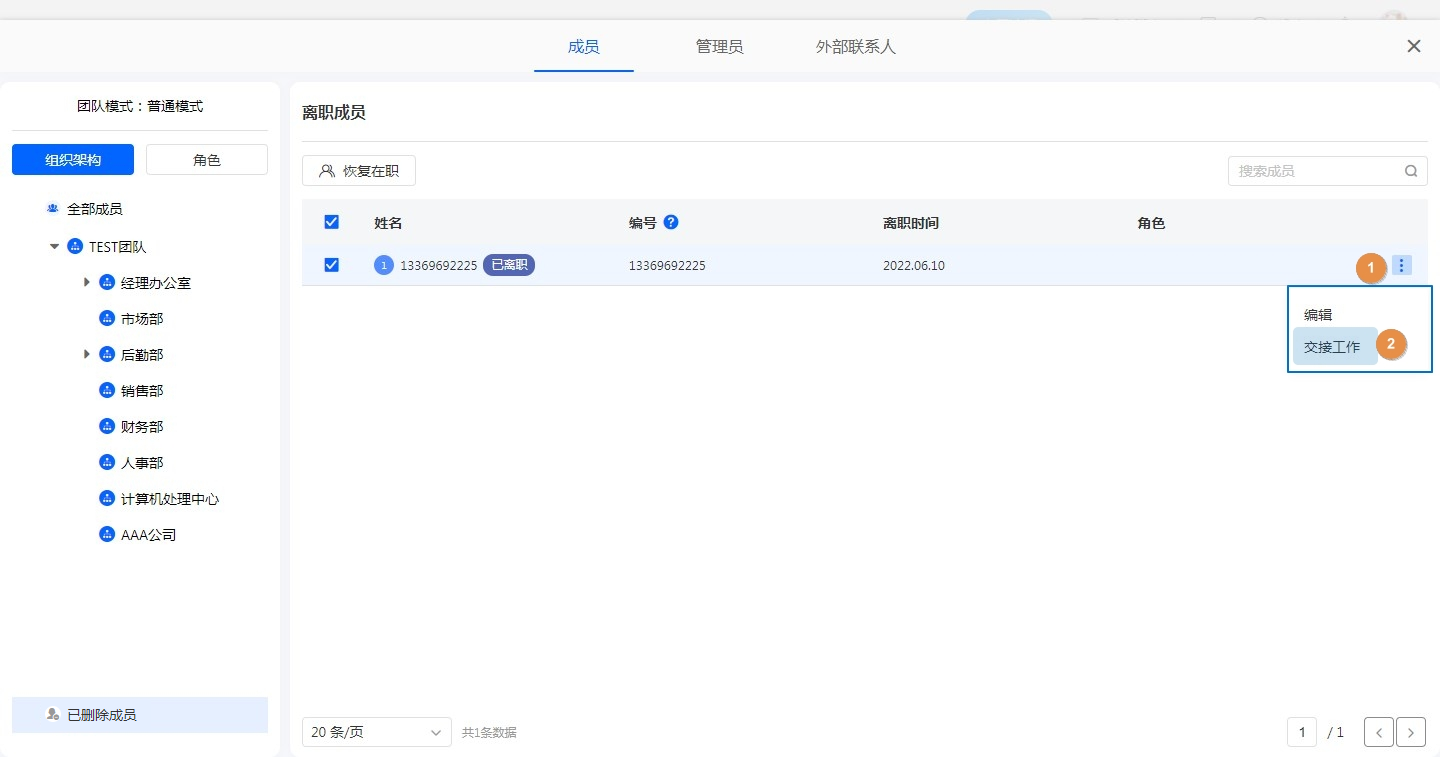Select the 市场部 department icon
Image resolution: width=1440 pixels, height=757 pixels.
click(x=107, y=319)
